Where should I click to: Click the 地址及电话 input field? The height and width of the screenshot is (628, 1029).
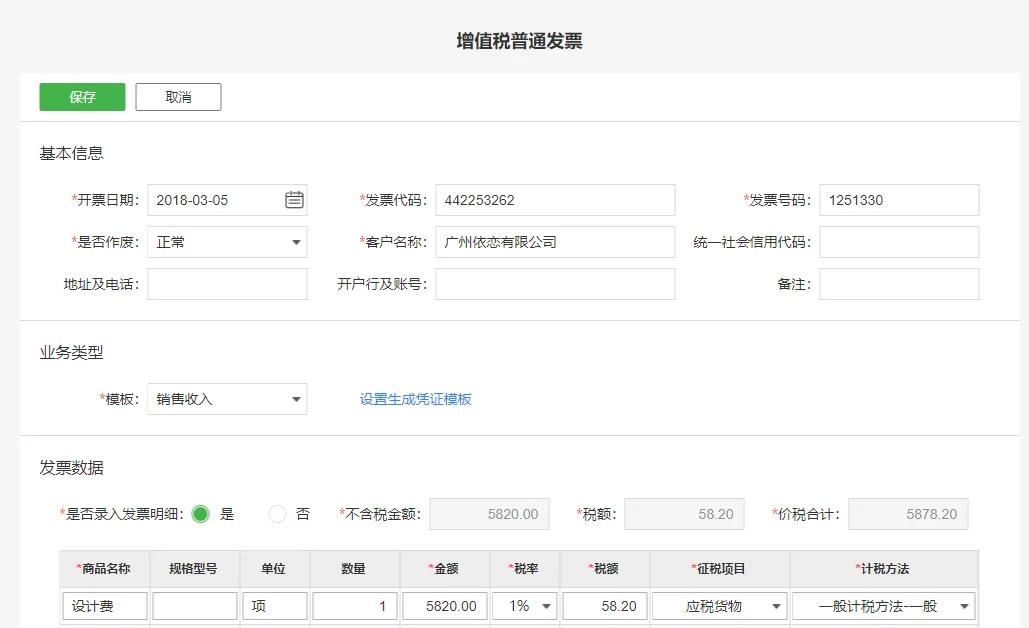[227, 283]
